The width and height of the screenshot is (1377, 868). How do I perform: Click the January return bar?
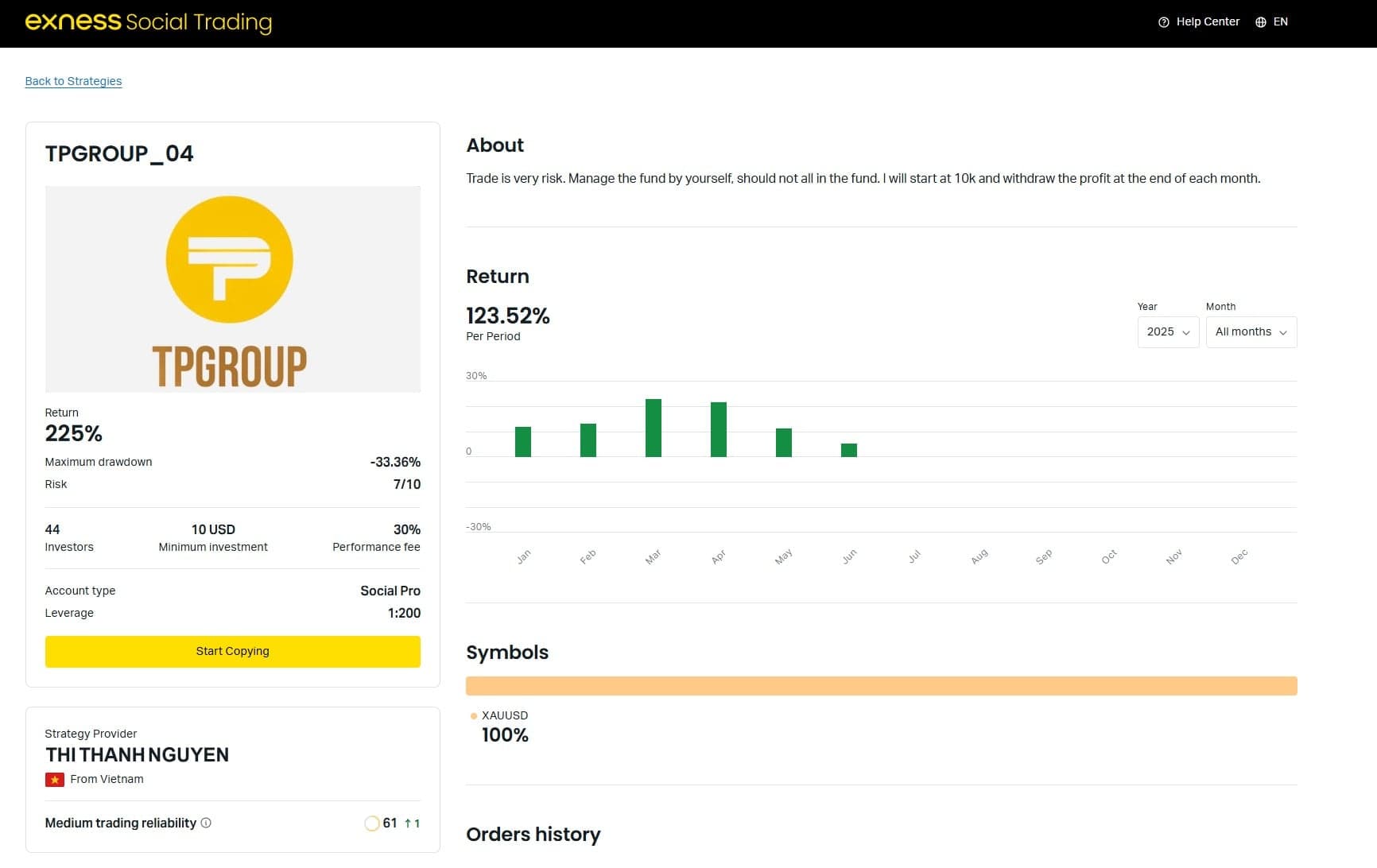(x=523, y=442)
